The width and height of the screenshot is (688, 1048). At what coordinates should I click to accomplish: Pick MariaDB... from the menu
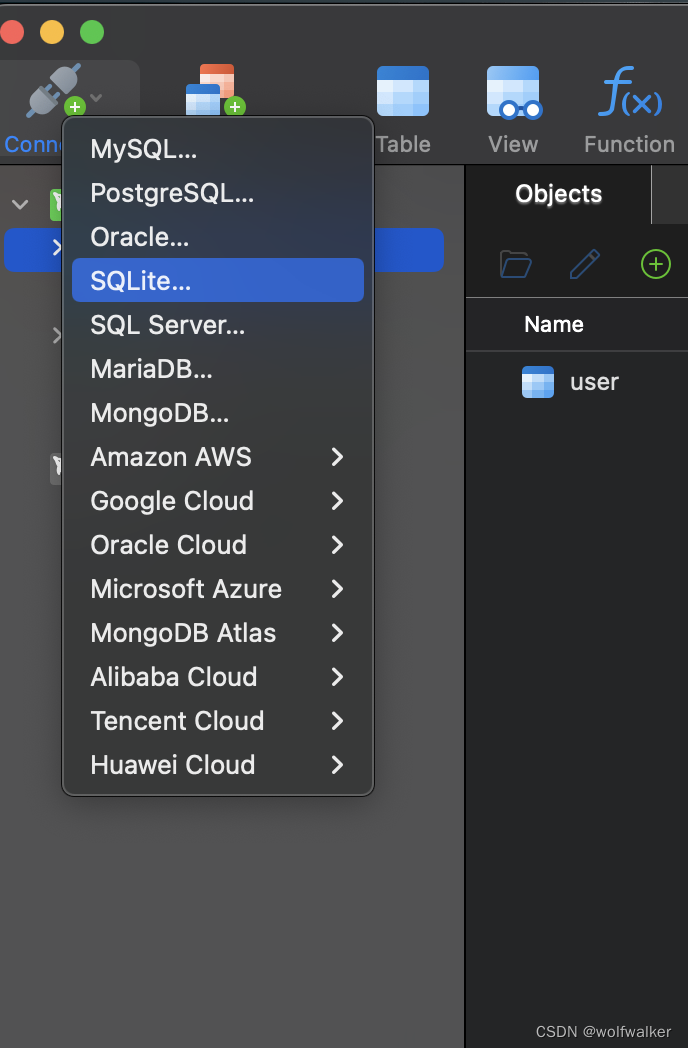coord(218,369)
